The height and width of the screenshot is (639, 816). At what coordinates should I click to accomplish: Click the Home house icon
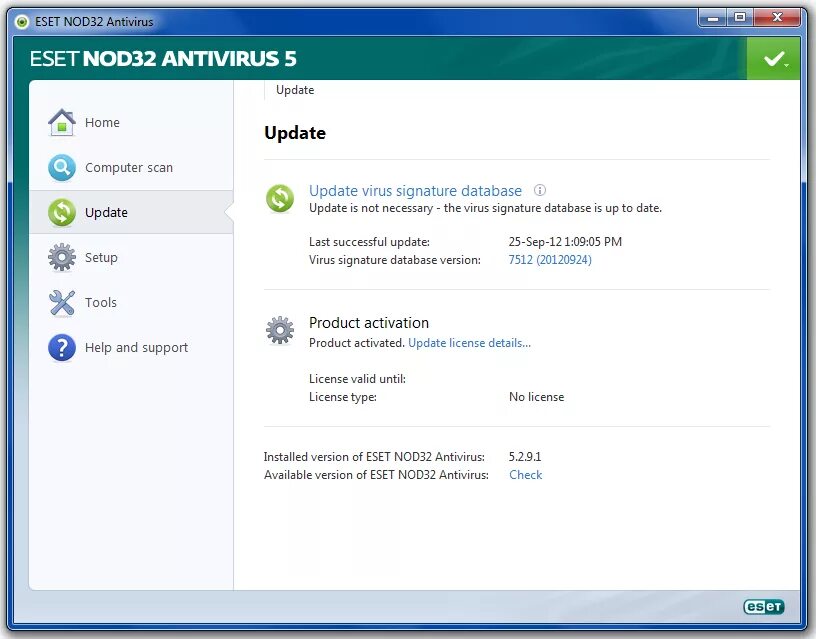(62, 122)
